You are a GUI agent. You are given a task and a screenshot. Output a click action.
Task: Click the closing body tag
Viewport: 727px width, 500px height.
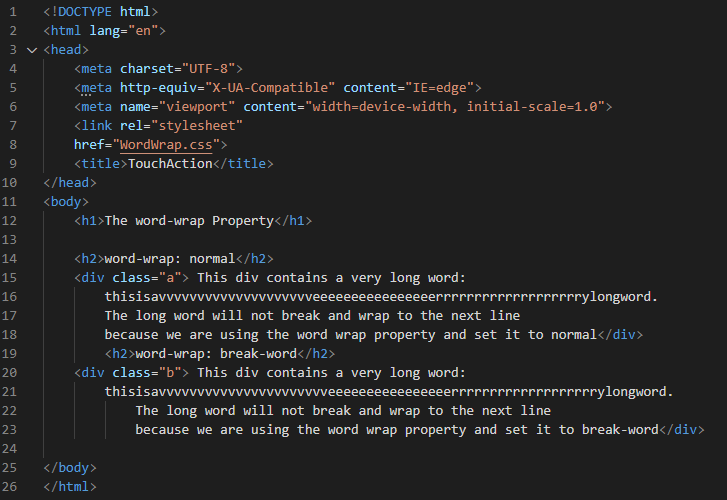point(70,468)
